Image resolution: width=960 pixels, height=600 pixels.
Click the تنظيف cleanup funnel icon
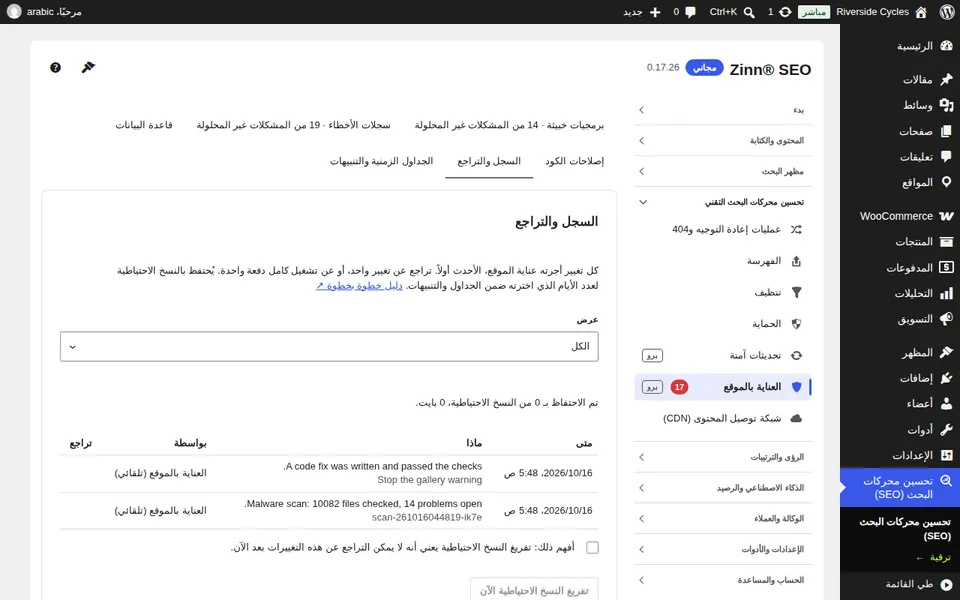[x=796, y=293]
